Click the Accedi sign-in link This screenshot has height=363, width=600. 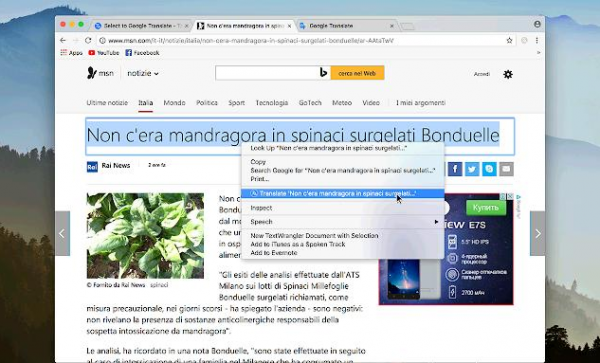pos(482,74)
